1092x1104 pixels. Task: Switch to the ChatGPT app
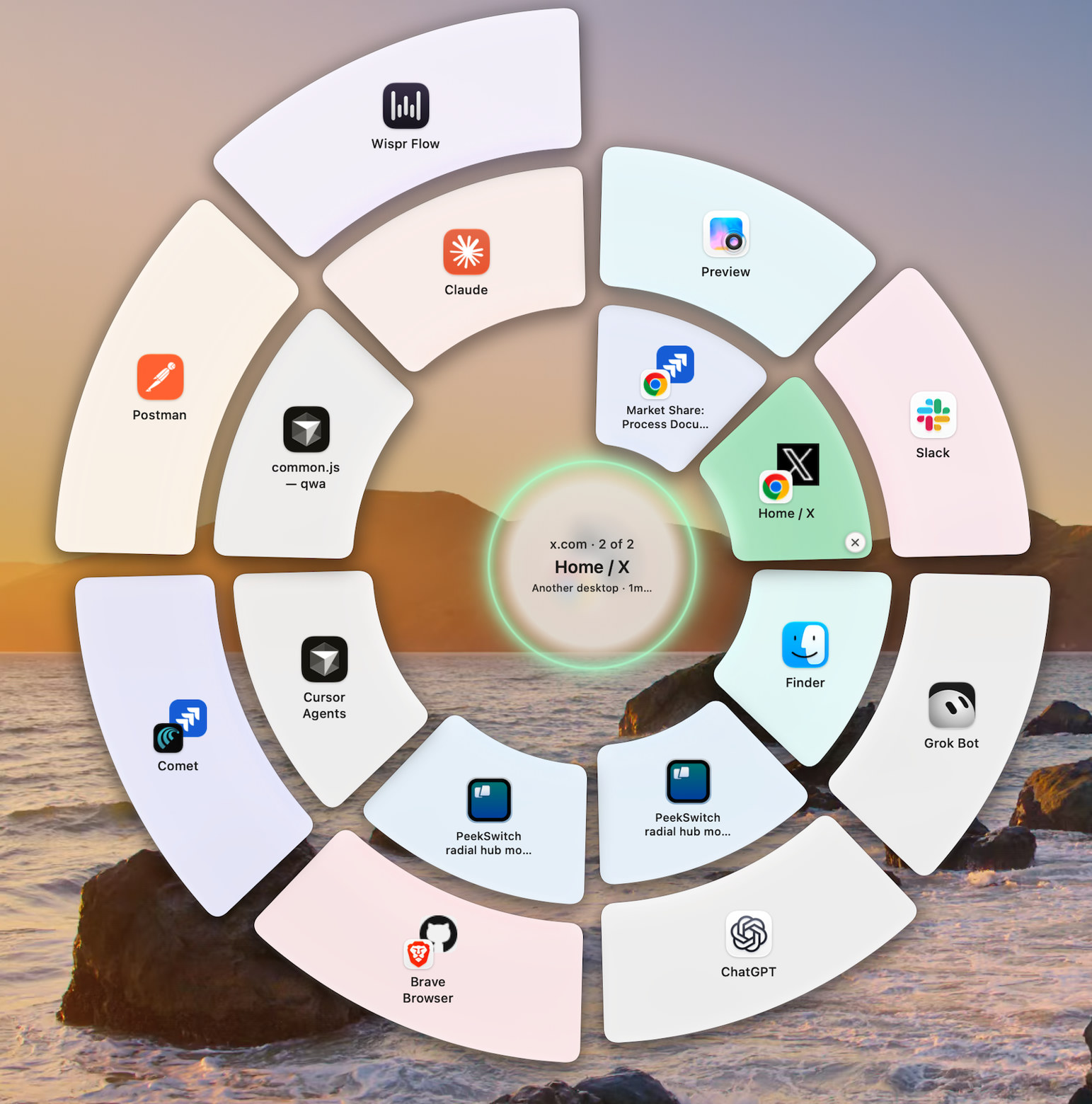coord(749,945)
